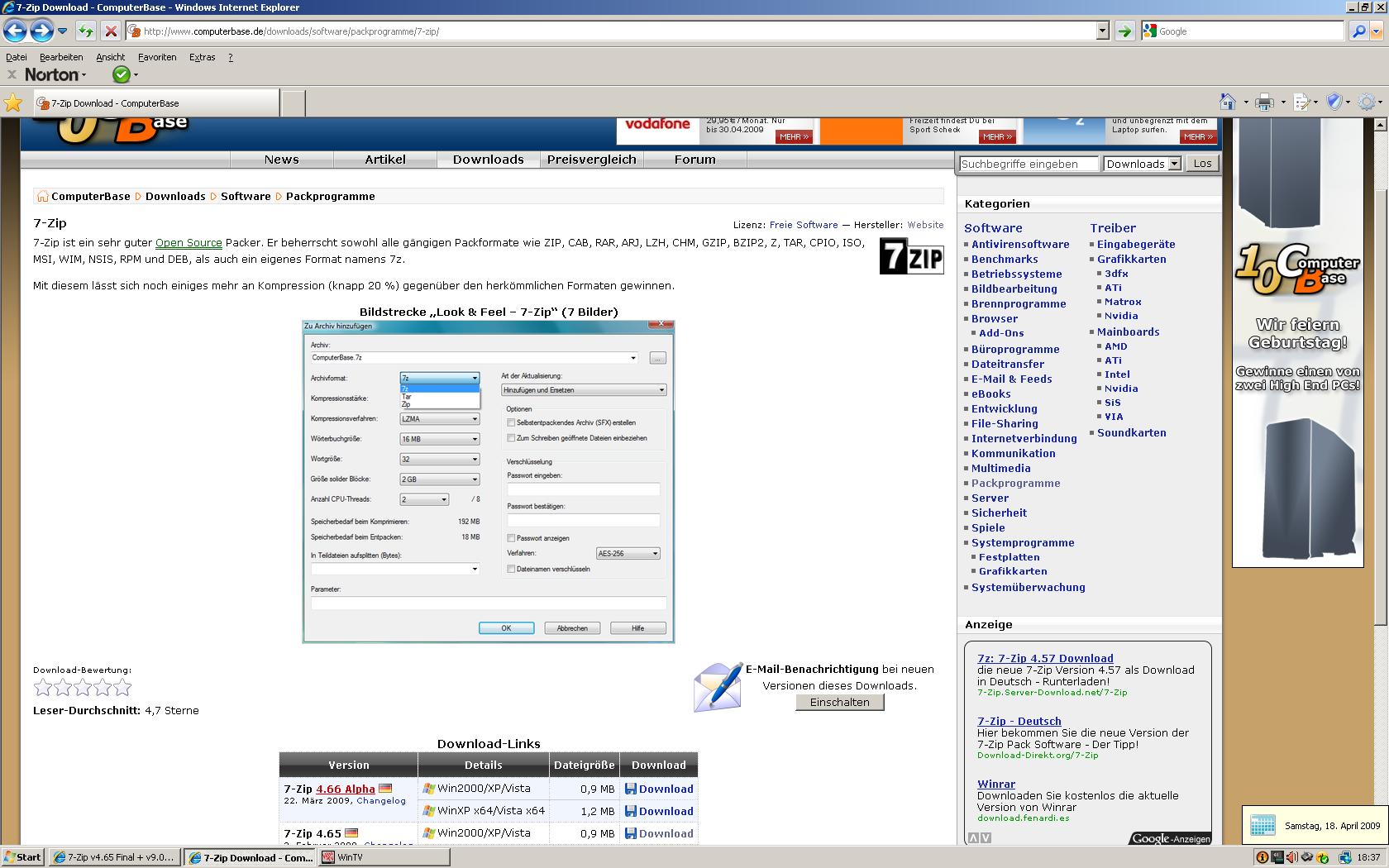Open the Winrar ad link
1389x868 pixels.
point(996,784)
